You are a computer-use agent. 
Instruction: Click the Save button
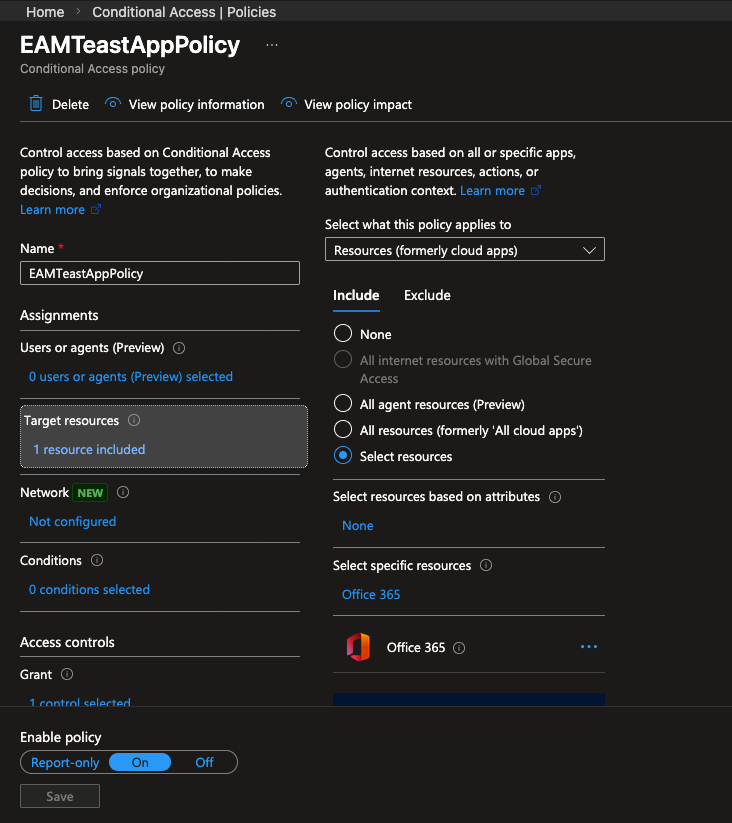60,796
